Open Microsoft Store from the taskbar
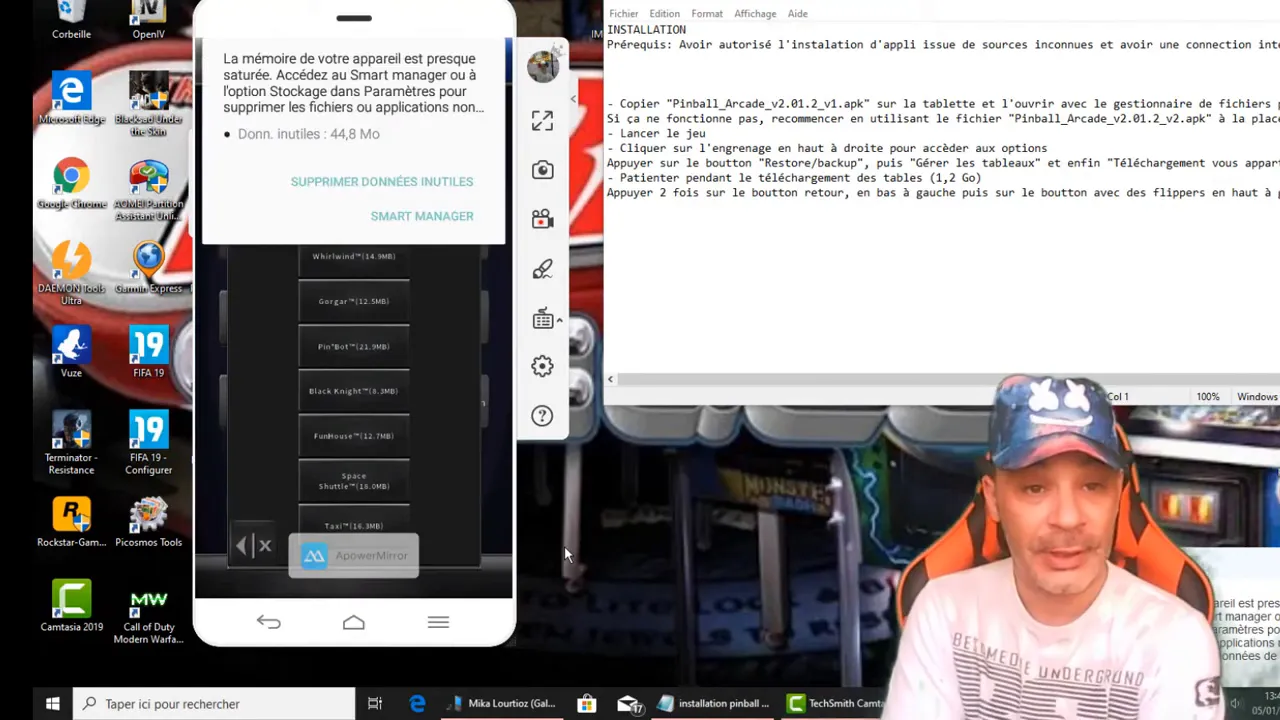The image size is (1280, 720). coord(587,704)
